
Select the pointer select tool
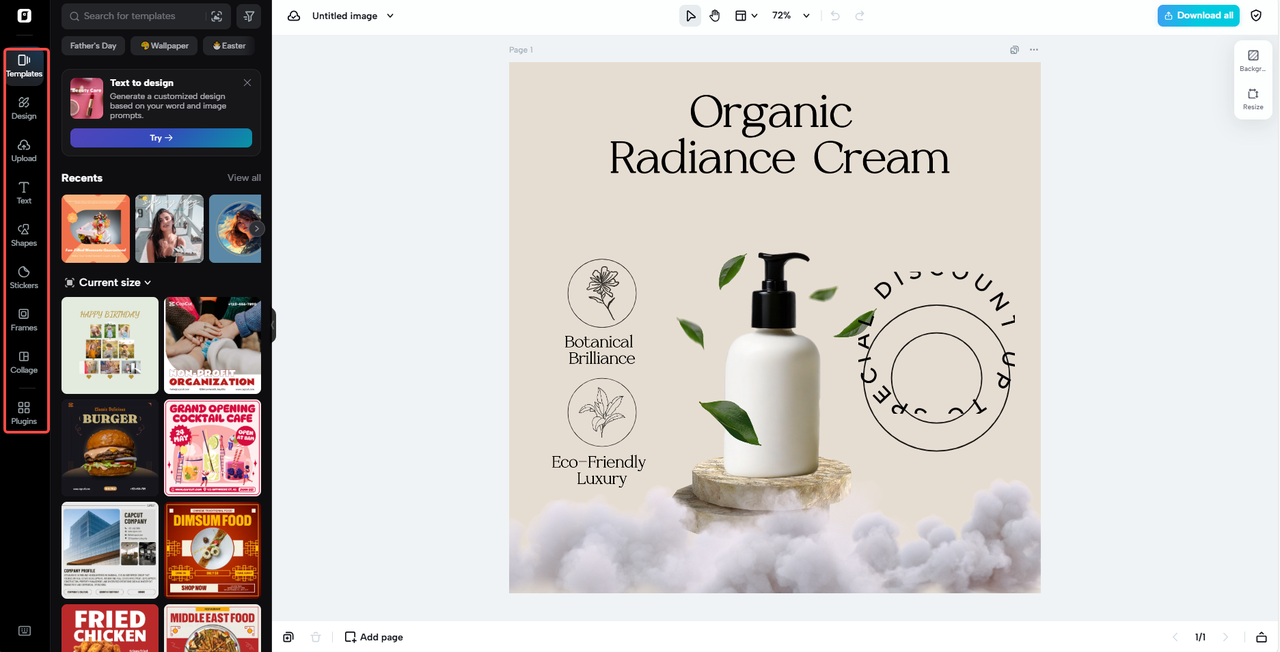[x=690, y=16]
